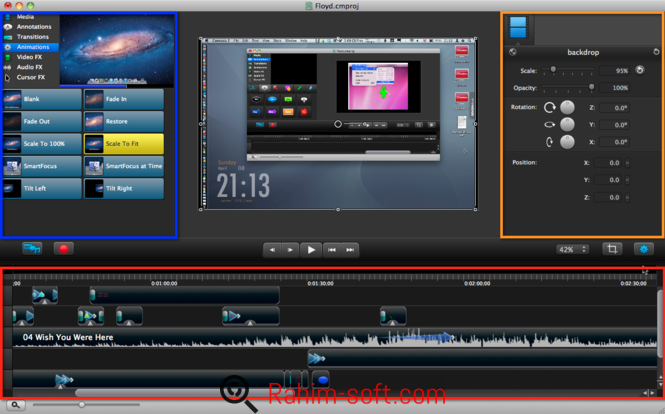This screenshot has height=414, width=665.
Task: Click the Position Y value field
Action: click(609, 180)
